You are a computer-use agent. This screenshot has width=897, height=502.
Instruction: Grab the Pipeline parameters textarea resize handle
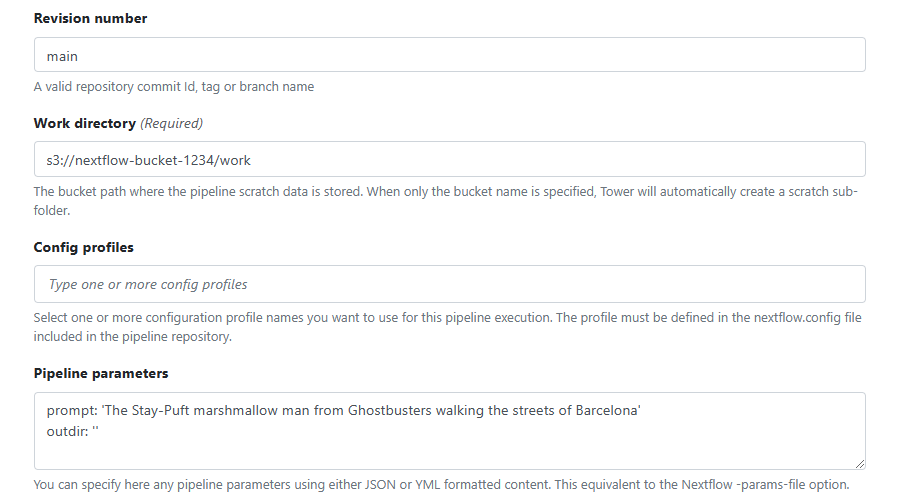point(860,464)
